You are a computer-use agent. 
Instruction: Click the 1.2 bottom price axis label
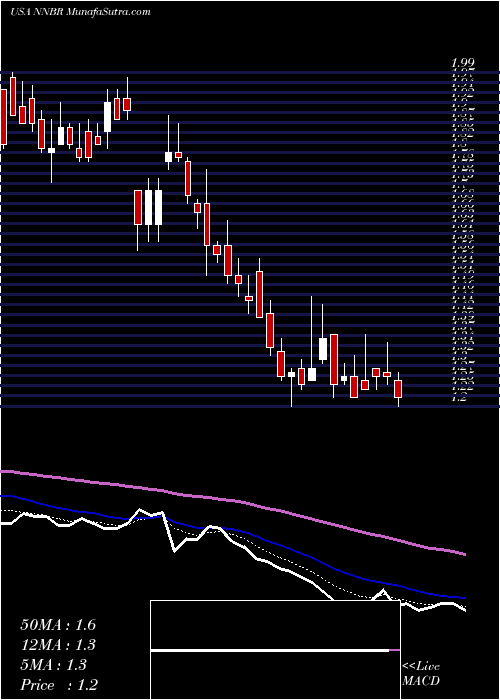pyautogui.click(x=459, y=398)
